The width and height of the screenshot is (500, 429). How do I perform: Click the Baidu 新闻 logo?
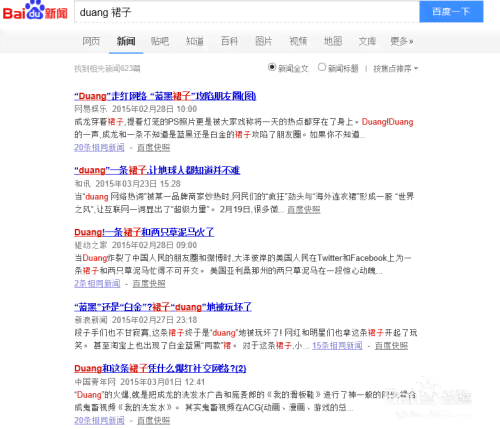35,11
